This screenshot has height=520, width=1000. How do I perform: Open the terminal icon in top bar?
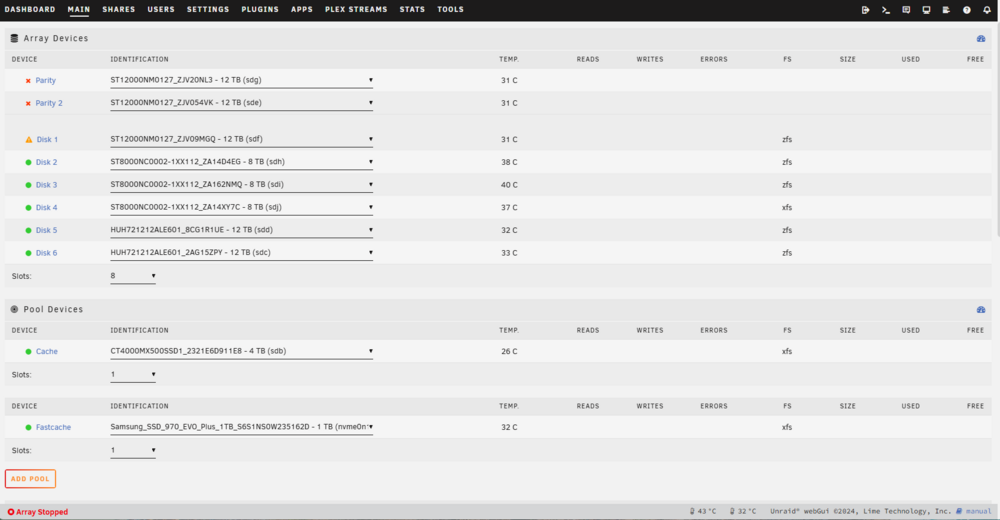click(x=886, y=10)
